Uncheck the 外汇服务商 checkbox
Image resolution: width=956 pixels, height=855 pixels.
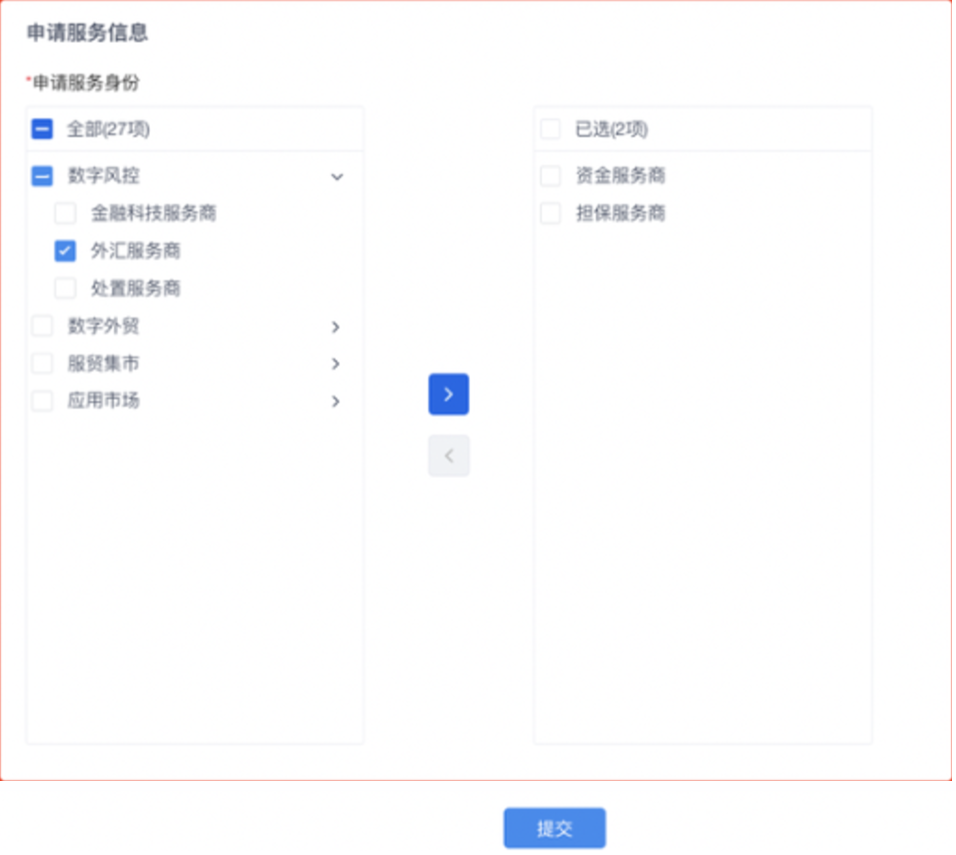click(x=65, y=250)
